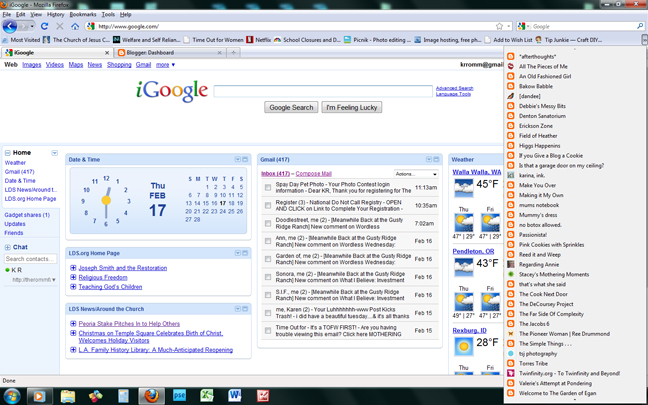Maximize the Gmail gadget
This screenshot has height=405, width=648.
[x=436, y=160]
